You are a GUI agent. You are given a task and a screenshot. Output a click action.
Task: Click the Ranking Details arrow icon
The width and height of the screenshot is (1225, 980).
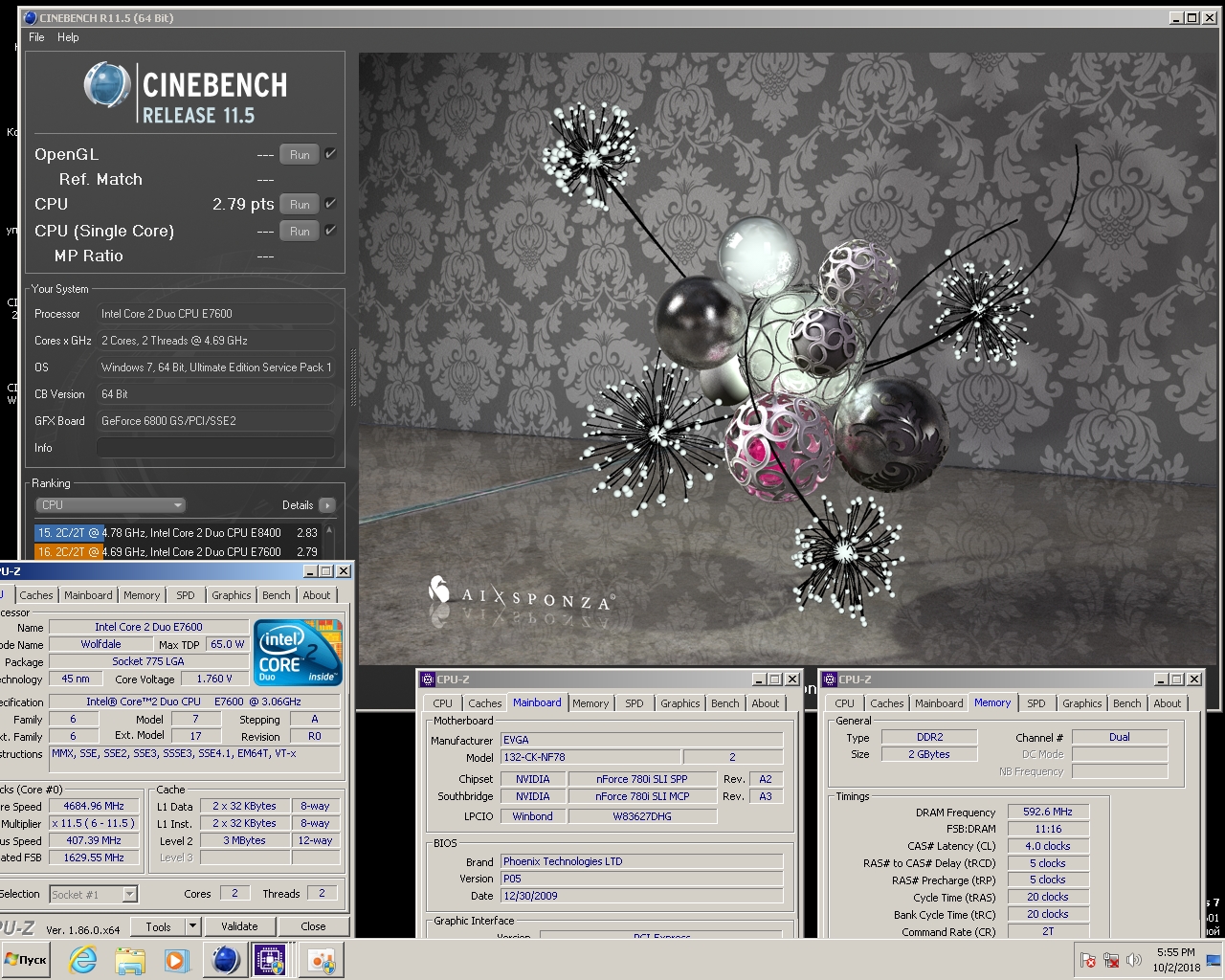327,505
